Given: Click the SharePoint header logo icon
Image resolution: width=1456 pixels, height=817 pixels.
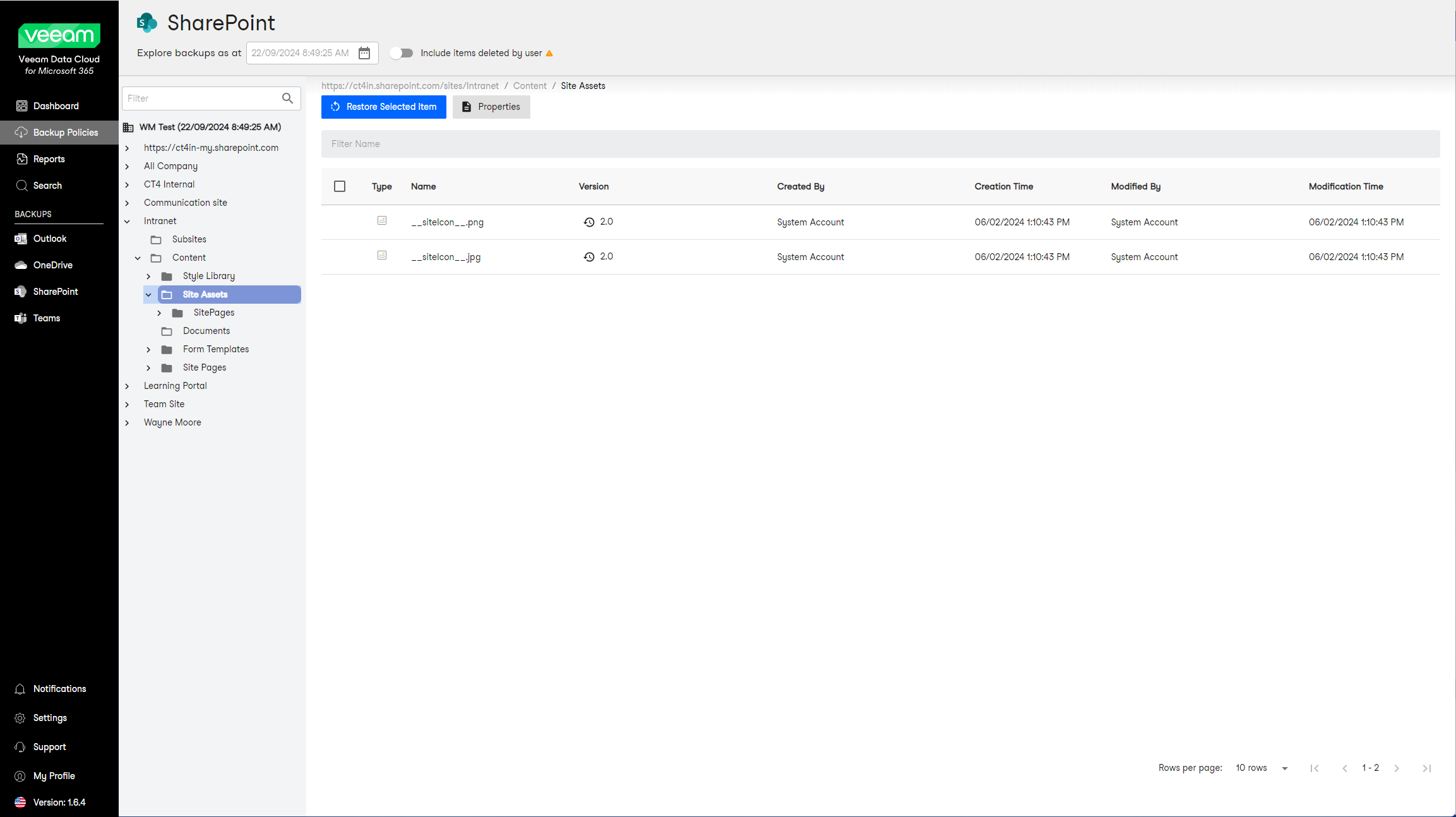Looking at the screenshot, I should click(147, 23).
